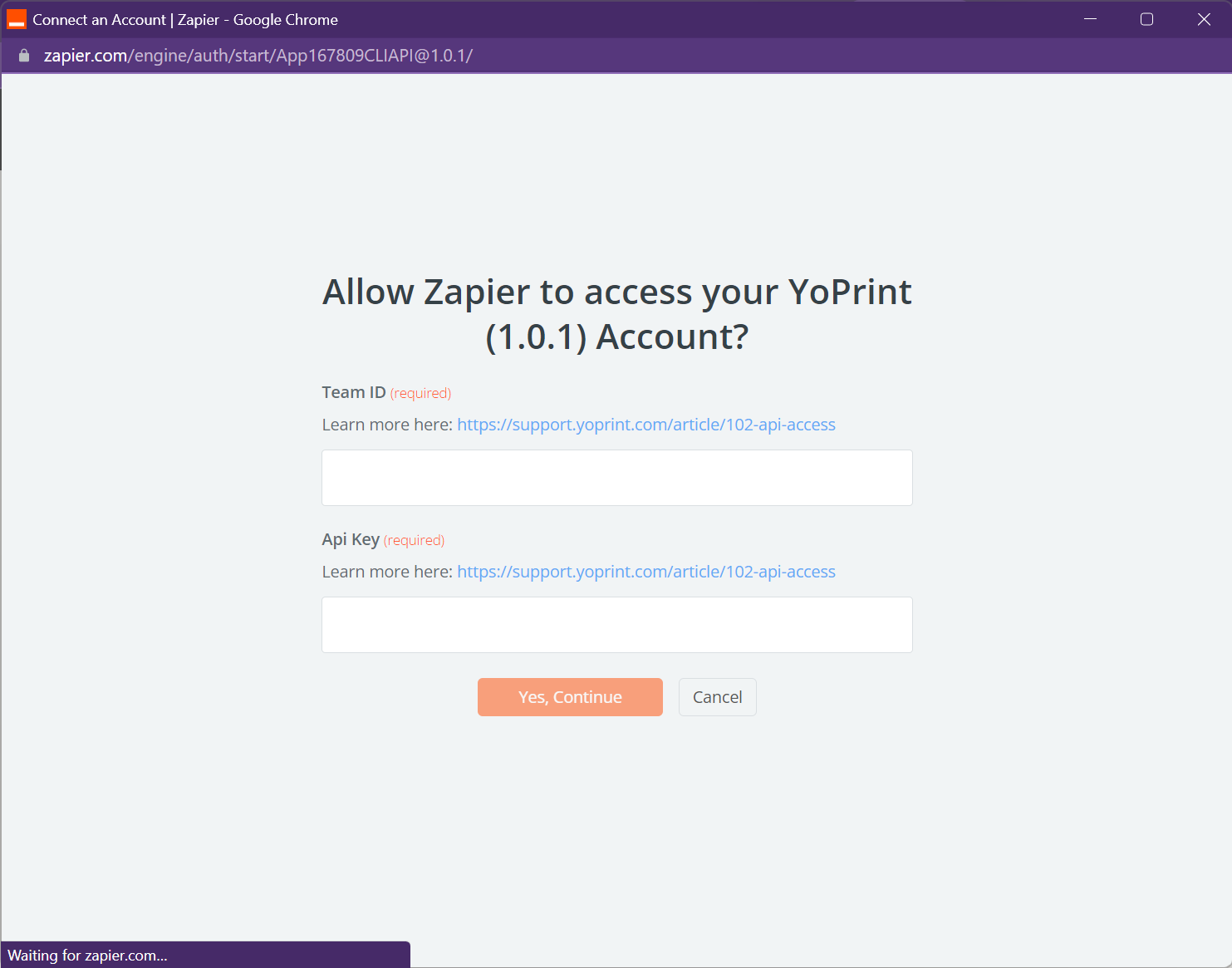This screenshot has height=968, width=1232.
Task: Click the Zapier favicon in title bar
Action: pyautogui.click(x=17, y=19)
